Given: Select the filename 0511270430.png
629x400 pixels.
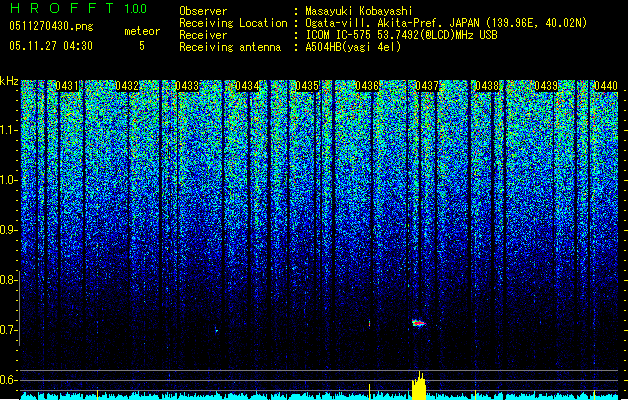Looking at the screenshot, I should [x=51, y=26].
